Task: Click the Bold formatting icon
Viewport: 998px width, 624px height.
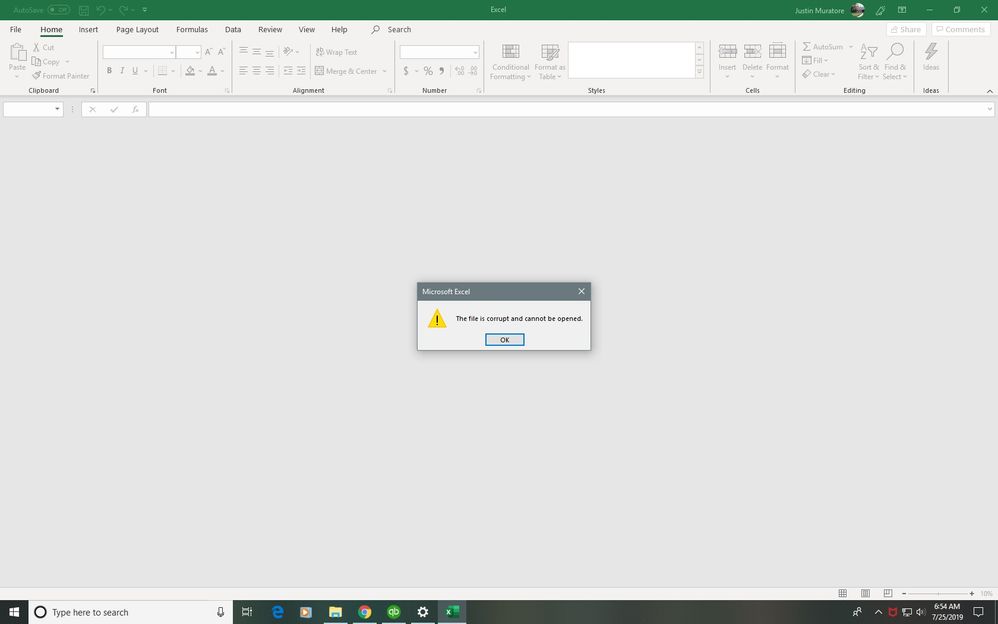Action: click(x=109, y=71)
